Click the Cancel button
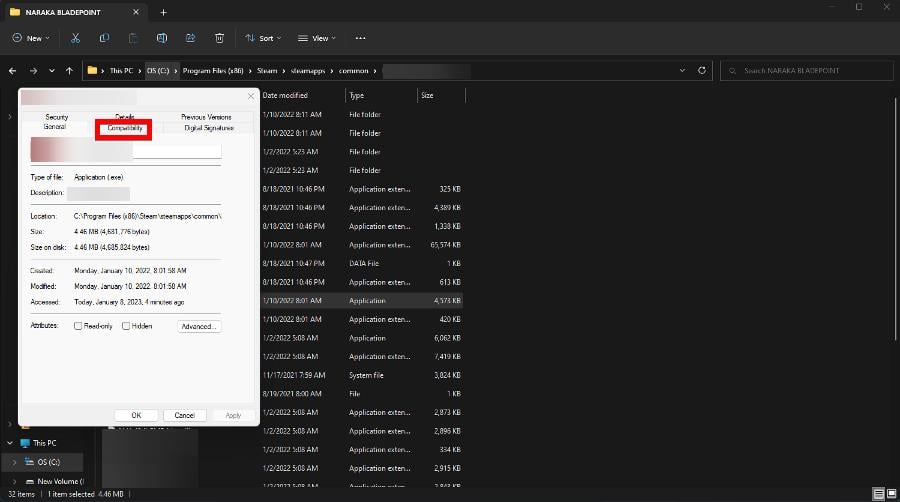900x502 pixels. [184, 415]
